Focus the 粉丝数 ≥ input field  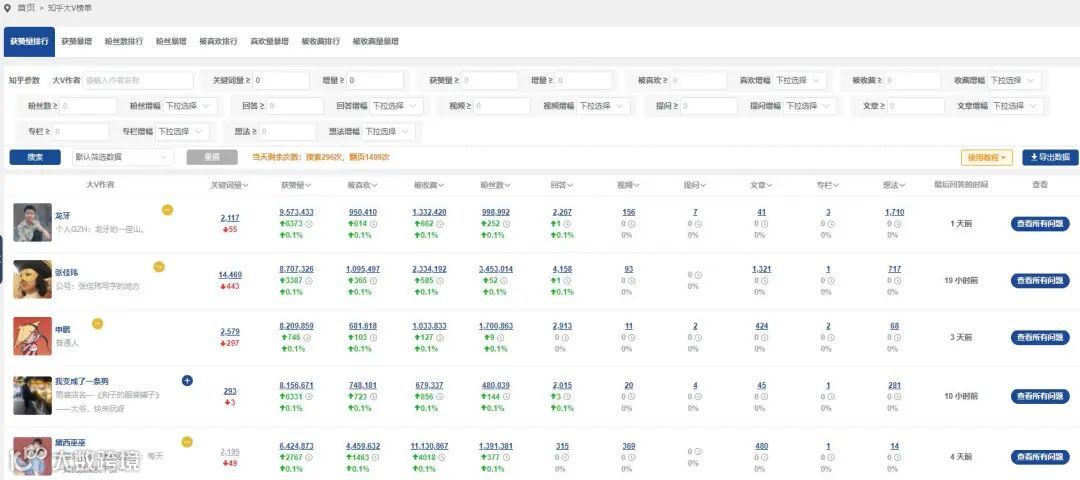point(89,106)
